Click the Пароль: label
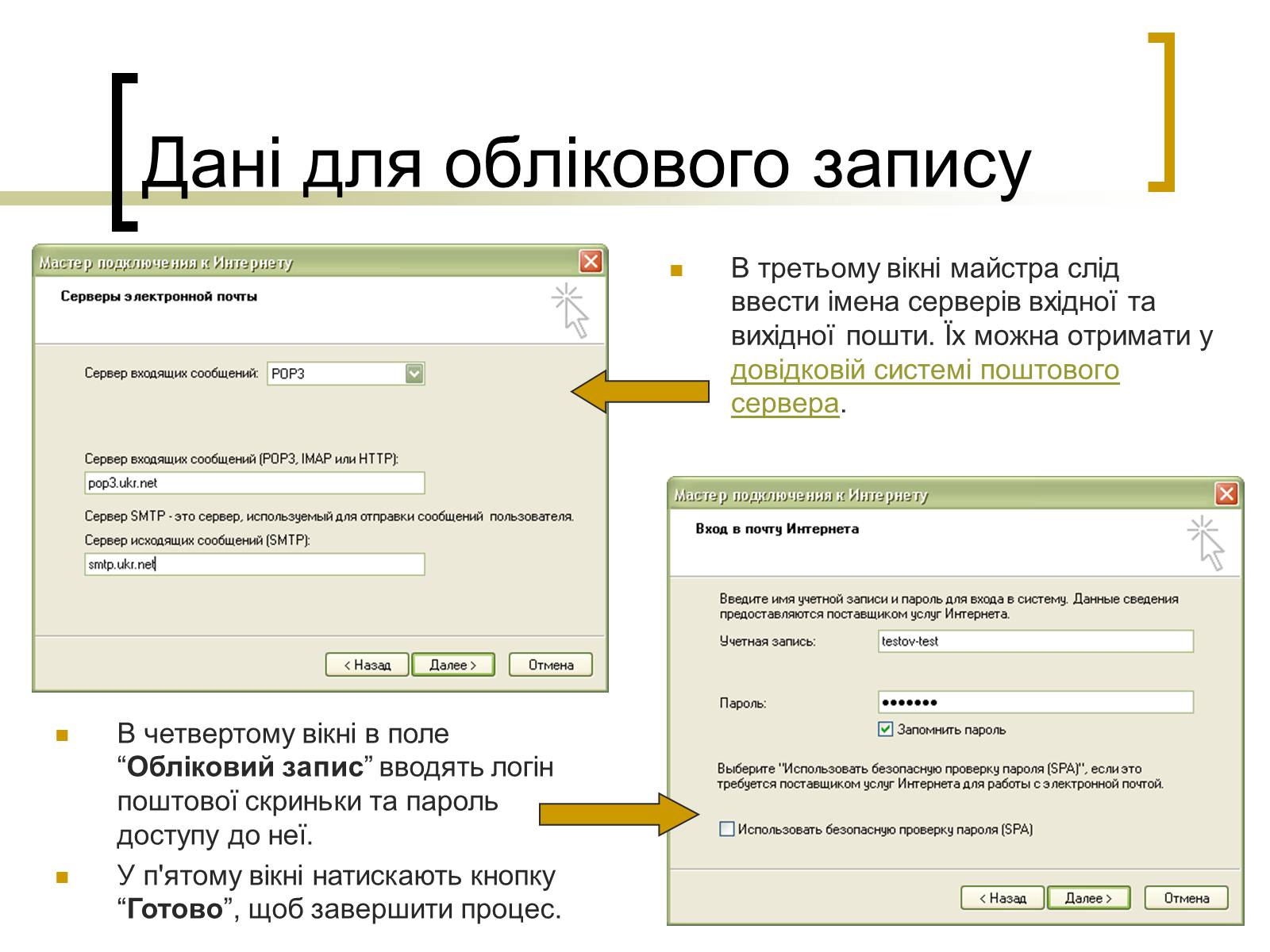1270x952 pixels. pyautogui.click(x=743, y=703)
